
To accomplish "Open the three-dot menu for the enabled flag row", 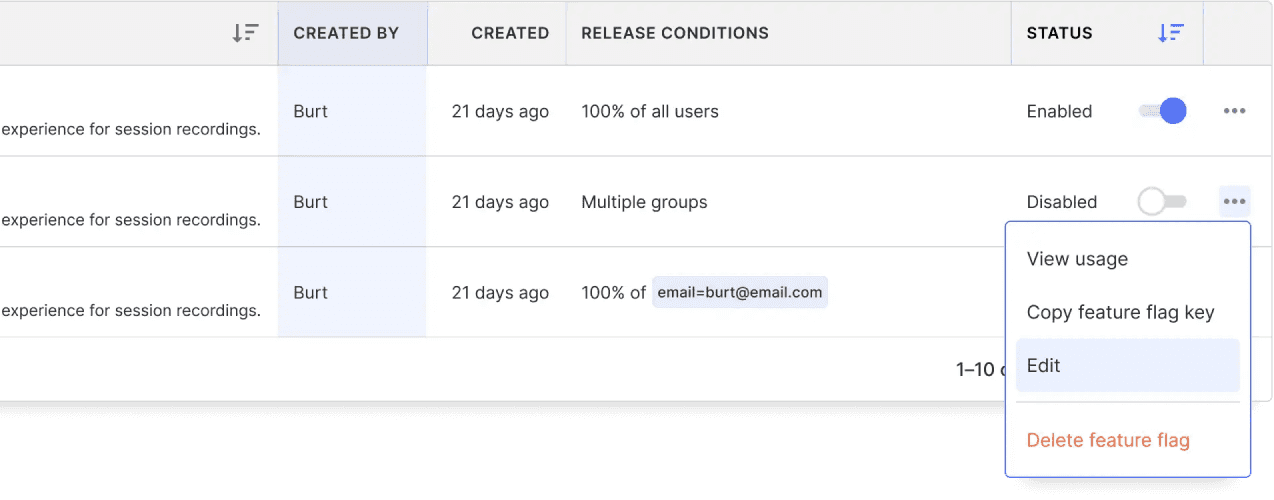I will tap(1234, 111).
